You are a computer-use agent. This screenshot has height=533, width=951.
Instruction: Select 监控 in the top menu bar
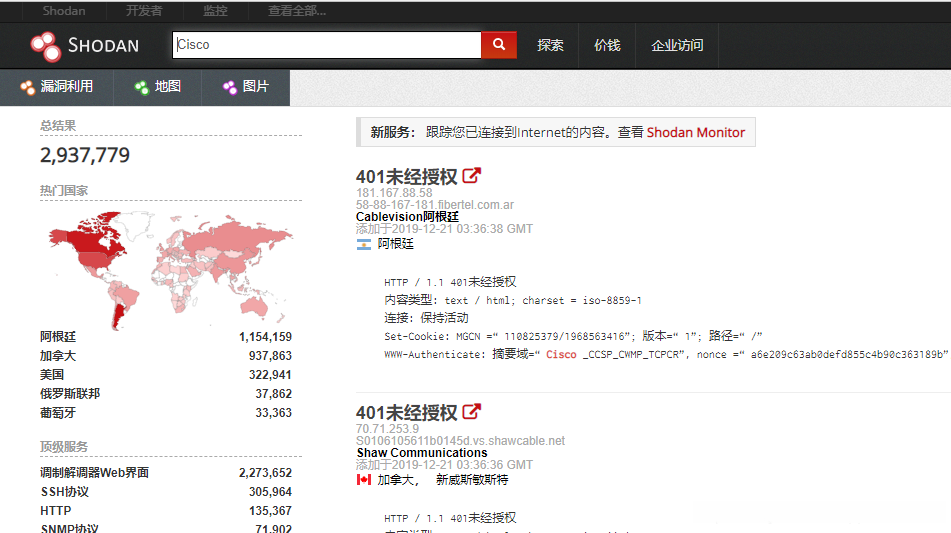tap(215, 11)
